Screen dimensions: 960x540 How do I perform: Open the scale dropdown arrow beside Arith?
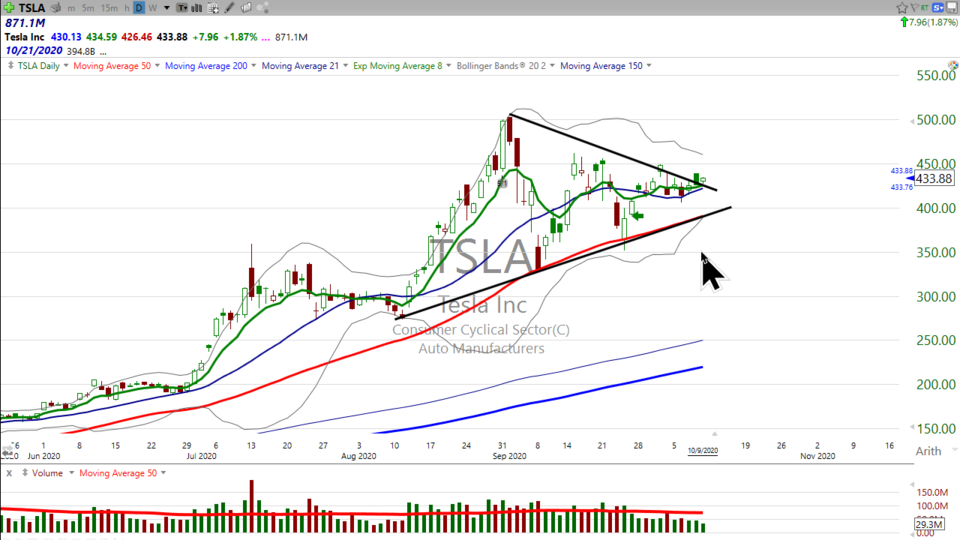click(953, 451)
